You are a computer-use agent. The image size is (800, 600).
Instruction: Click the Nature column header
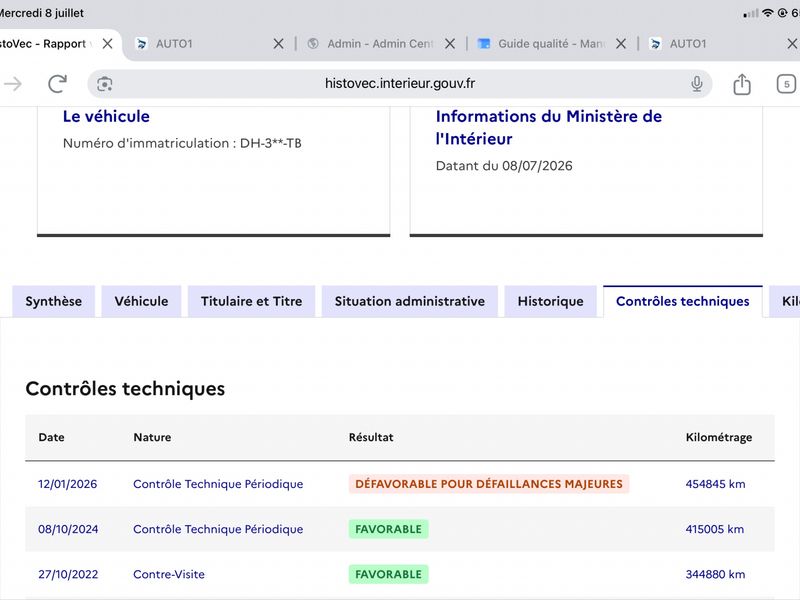(152, 437)
